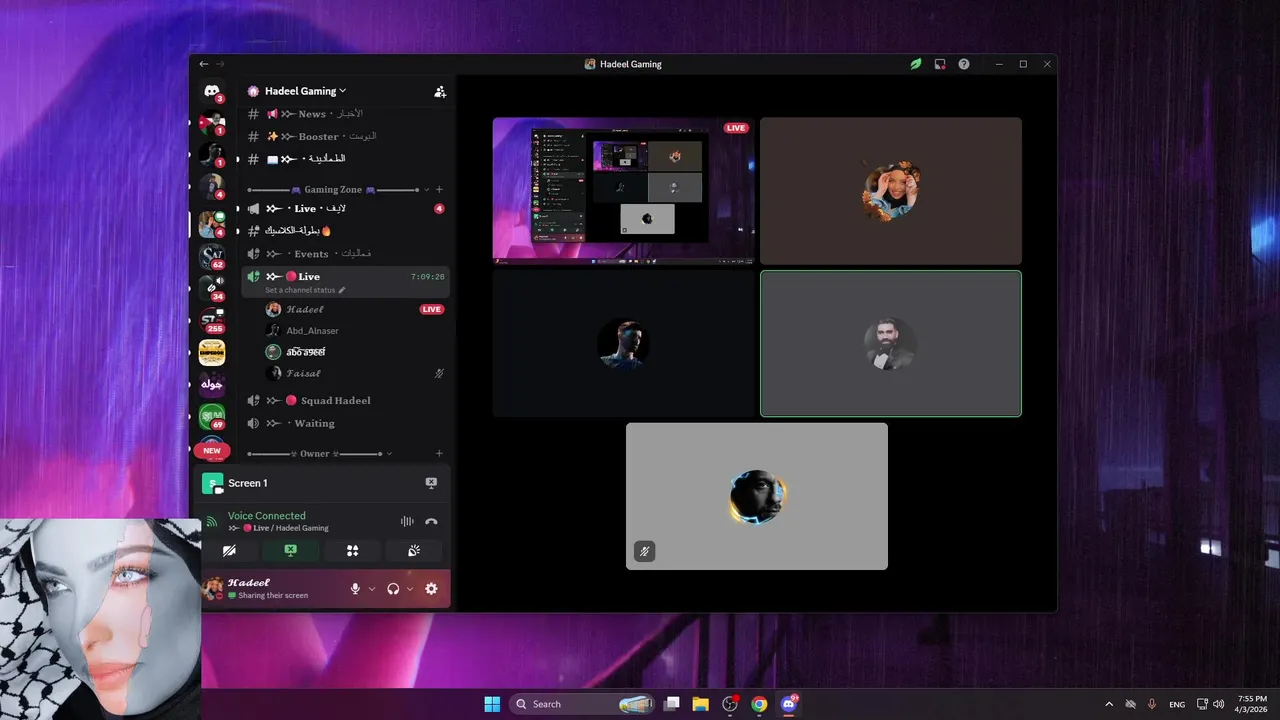Image resolution: width=1280 pixels, height=720 pixels.
Task: Select user Hadeel in Live channel
Action: tap(353, 309)
